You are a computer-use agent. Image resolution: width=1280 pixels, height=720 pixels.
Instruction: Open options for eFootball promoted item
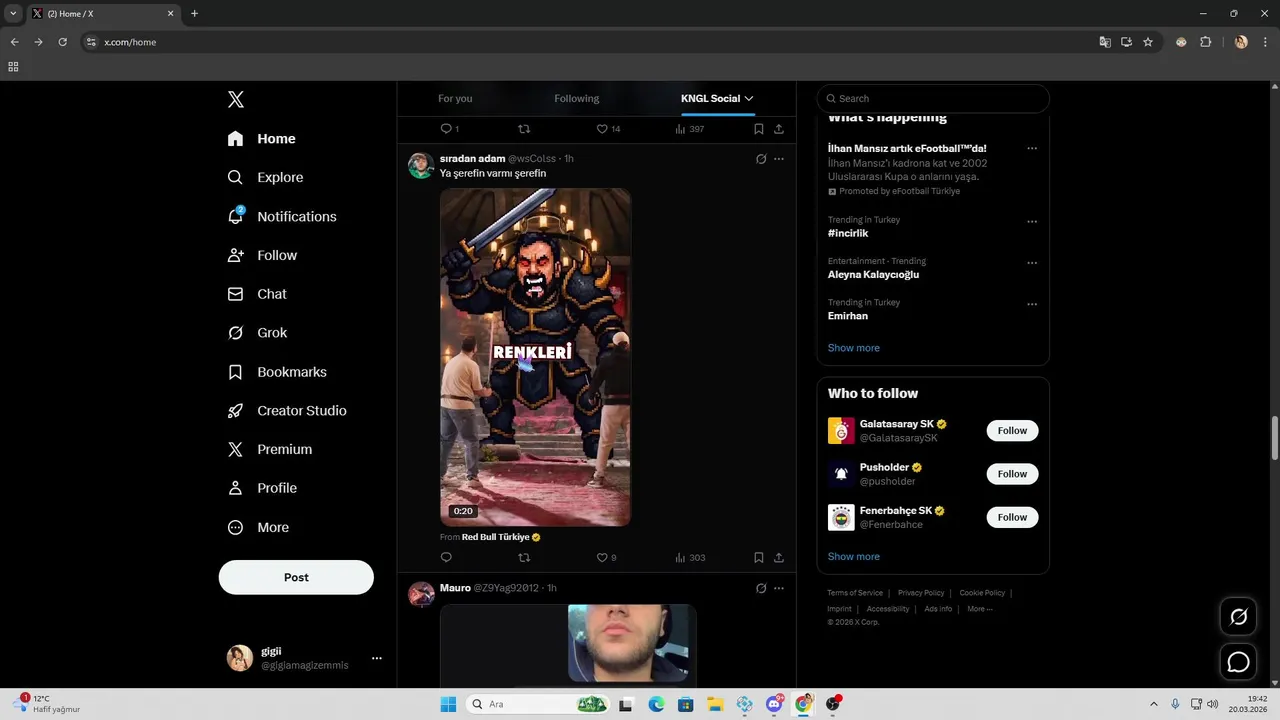click(x=1032, y=149)
